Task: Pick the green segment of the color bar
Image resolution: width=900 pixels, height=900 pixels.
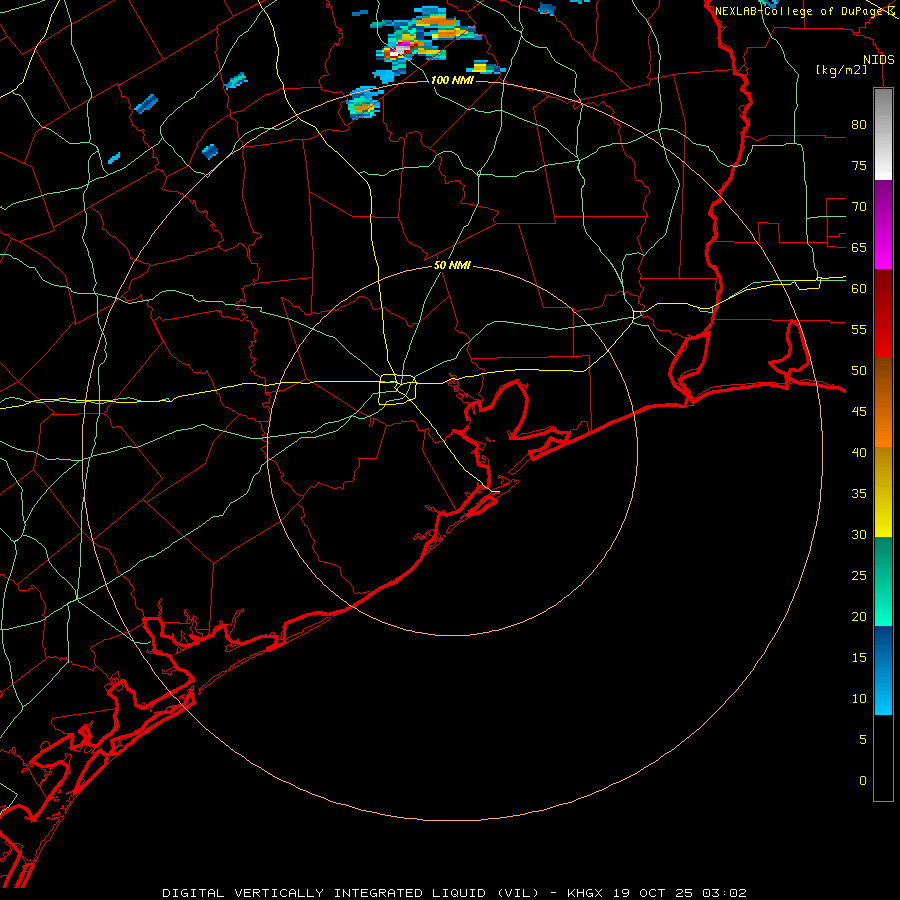Action: click(x=883, y=581)
